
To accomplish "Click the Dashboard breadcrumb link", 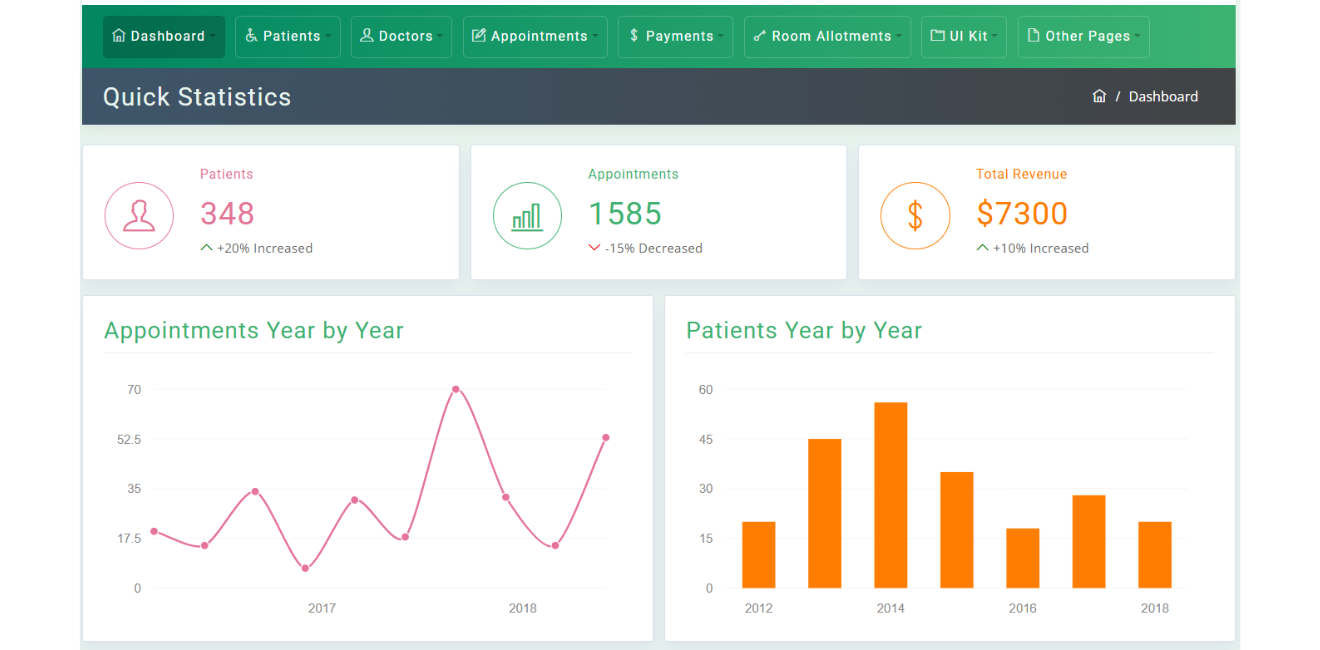I will click(x=1163, y=95).
